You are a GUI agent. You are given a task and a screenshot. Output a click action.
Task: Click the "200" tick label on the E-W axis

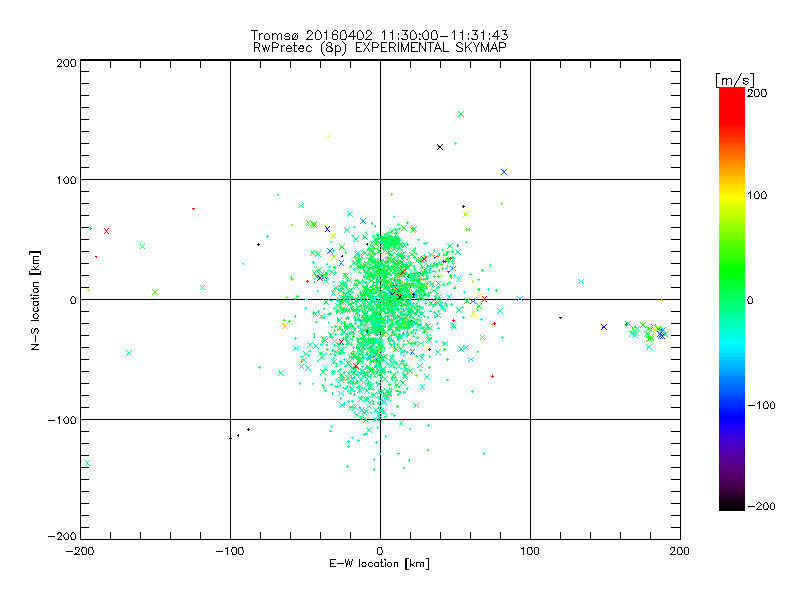(x=680, y=551)
